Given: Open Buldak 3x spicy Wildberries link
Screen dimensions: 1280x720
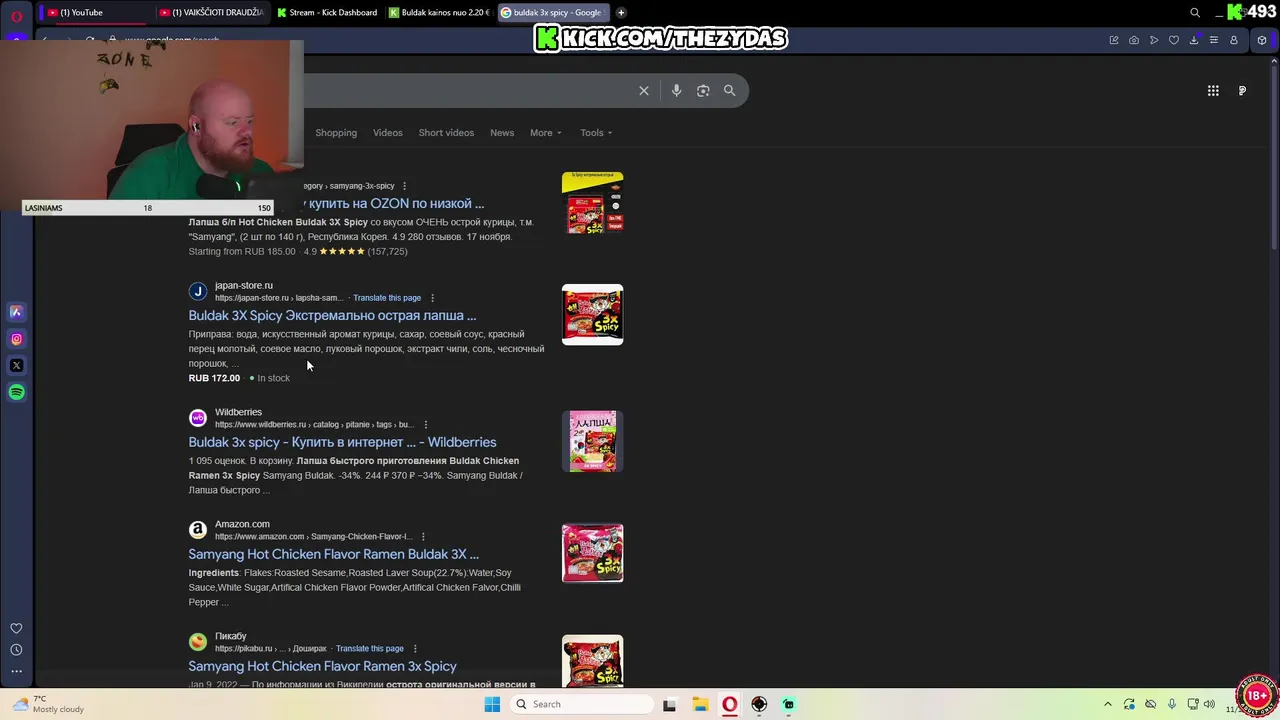Looking at the screenshot, I should click(x=342, y=442).
